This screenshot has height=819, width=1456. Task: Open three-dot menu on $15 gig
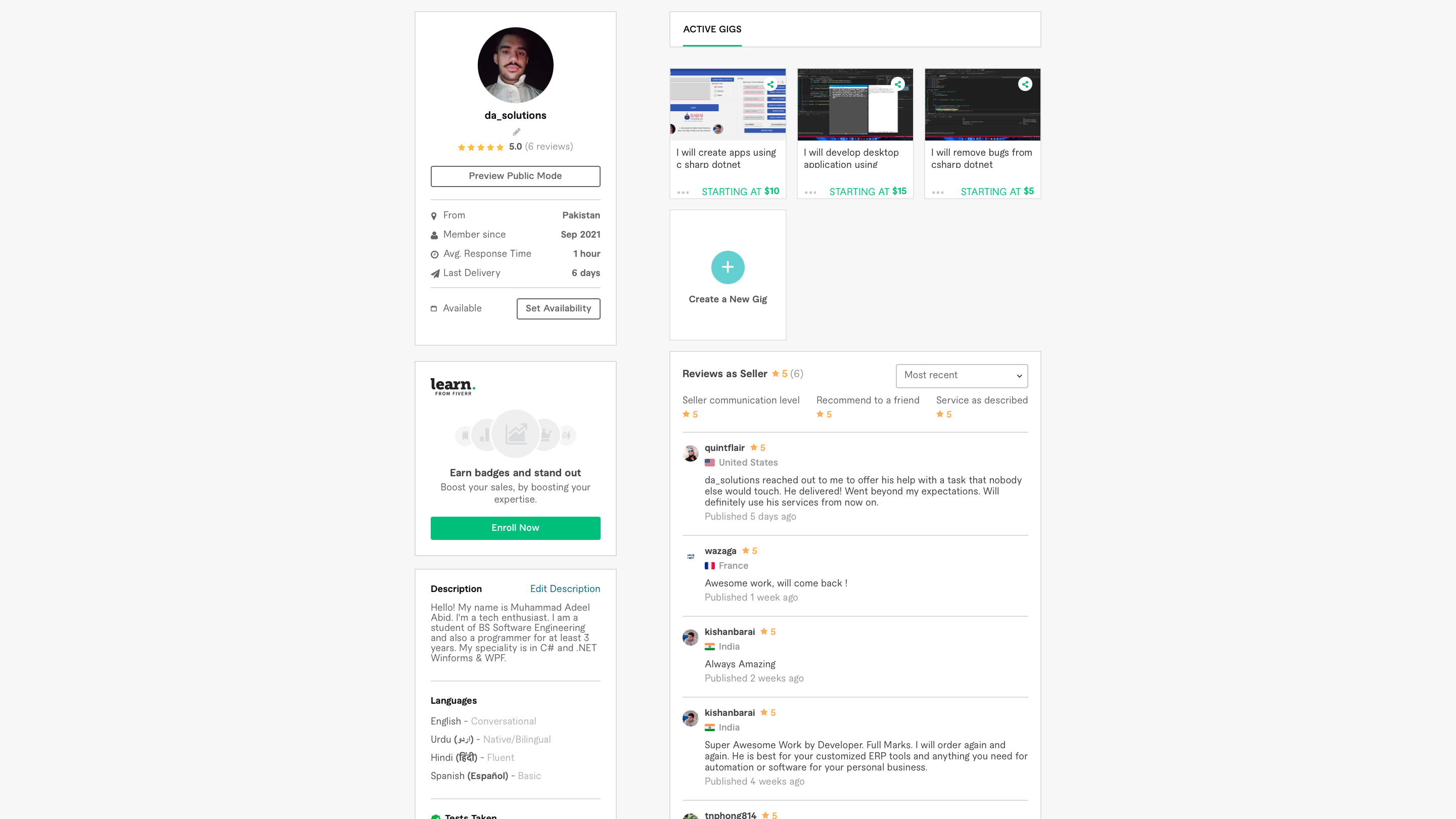tap(810, 192)
